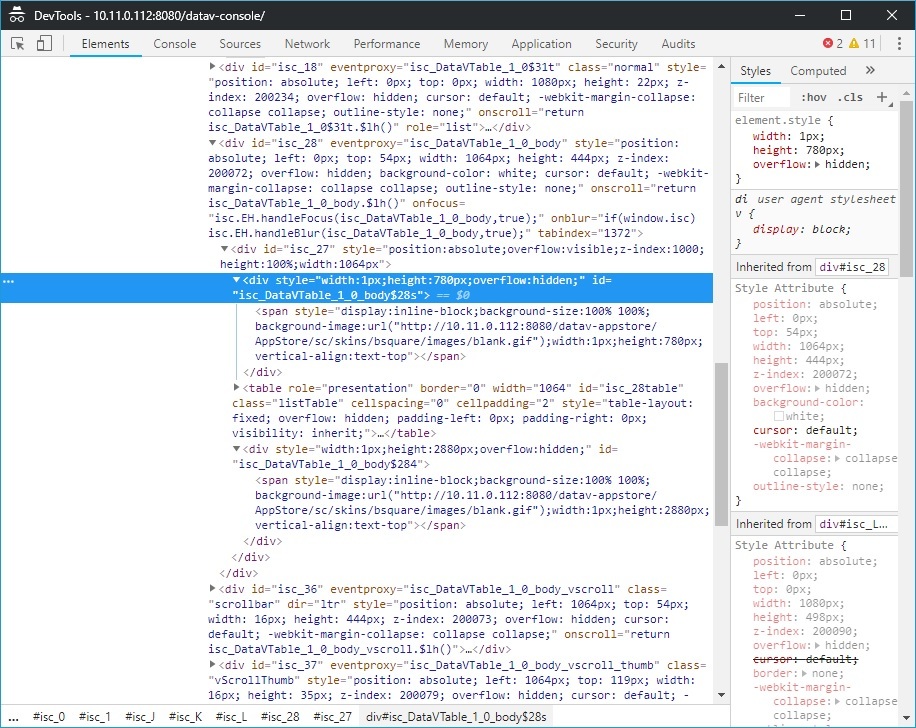Open the Network tab

[307, 44]
